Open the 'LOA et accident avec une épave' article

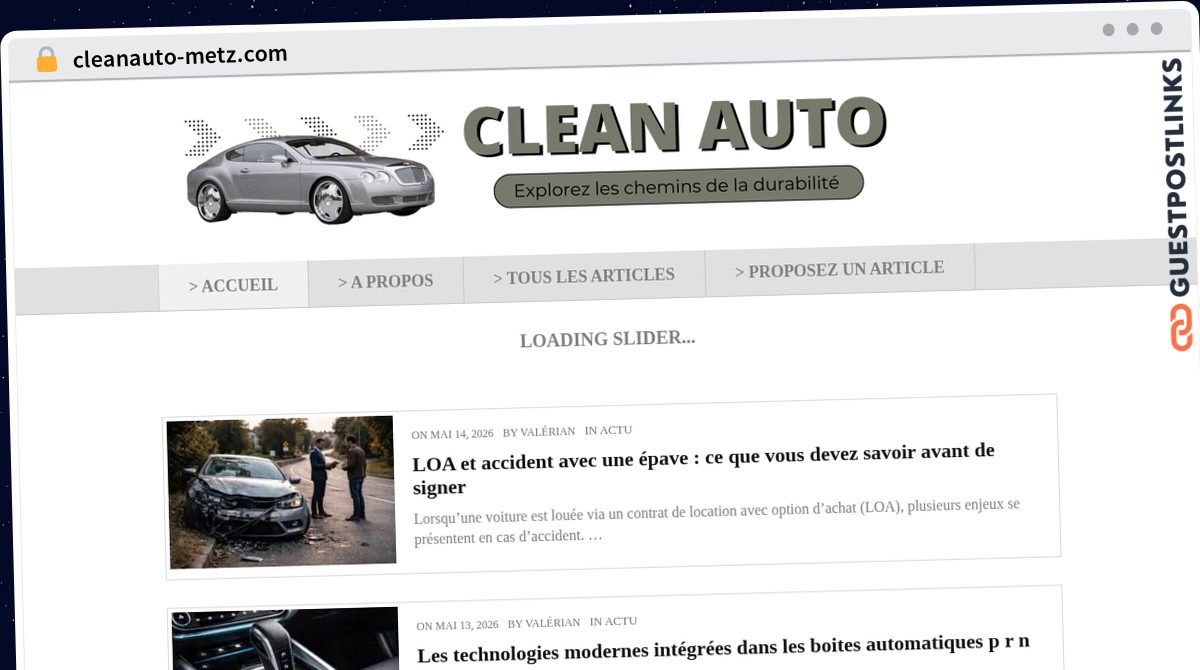pyautogui.click(x=704, y=468)
